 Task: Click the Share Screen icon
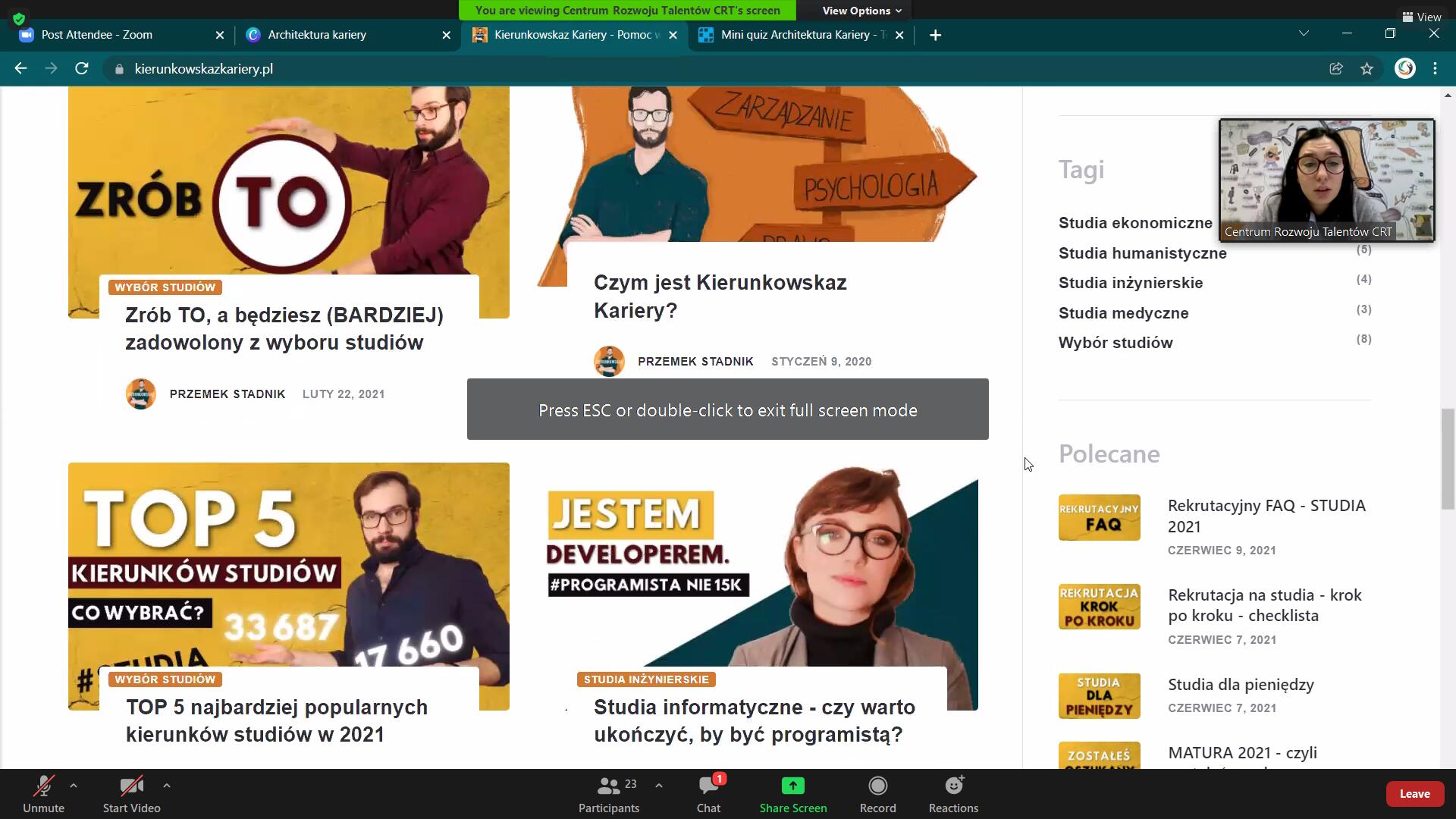pyautogui.click(x=792, y=786)
